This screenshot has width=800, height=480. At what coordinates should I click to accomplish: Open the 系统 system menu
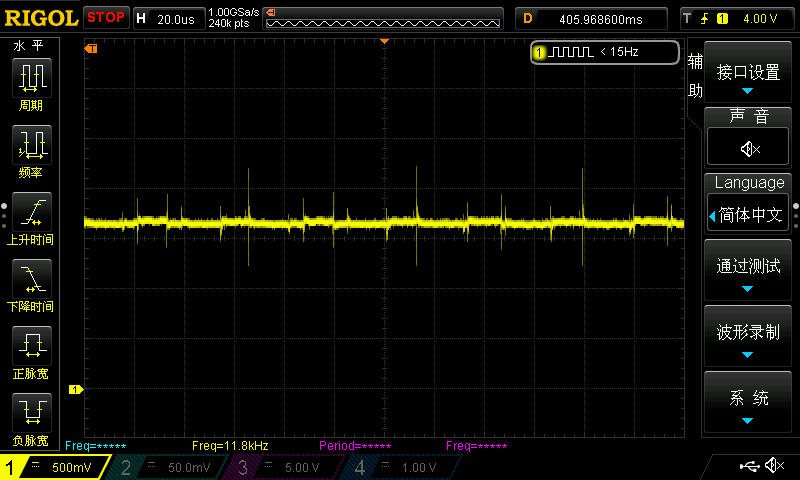(748, 402)
